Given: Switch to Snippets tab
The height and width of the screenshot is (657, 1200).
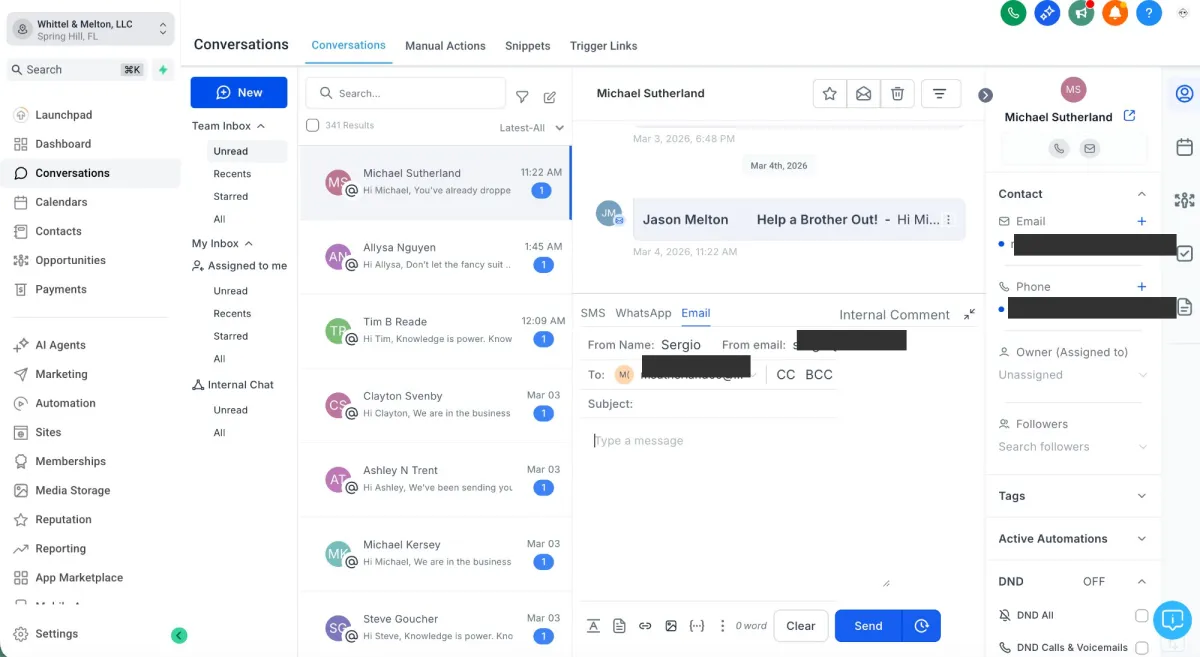Looking at the screenshot, I should coord(528,46).
